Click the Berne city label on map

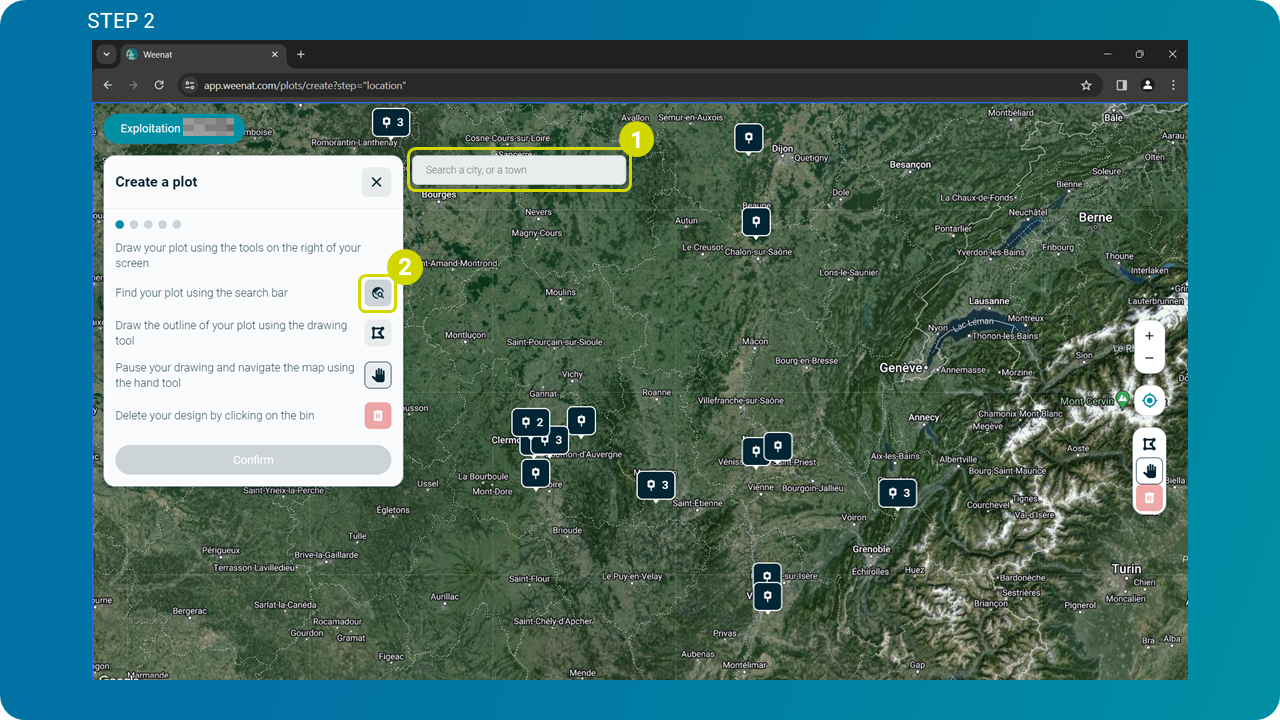pyautogui.click(x=1095, y=217)
